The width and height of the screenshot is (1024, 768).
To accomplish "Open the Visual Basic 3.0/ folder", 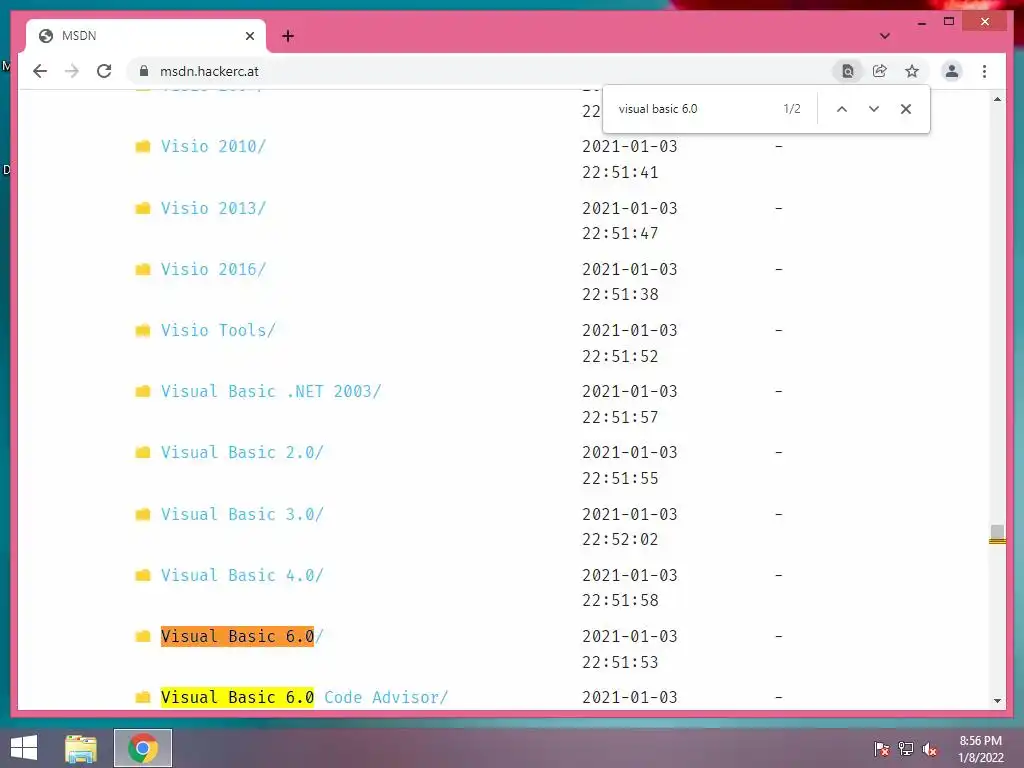I will 242,515.
